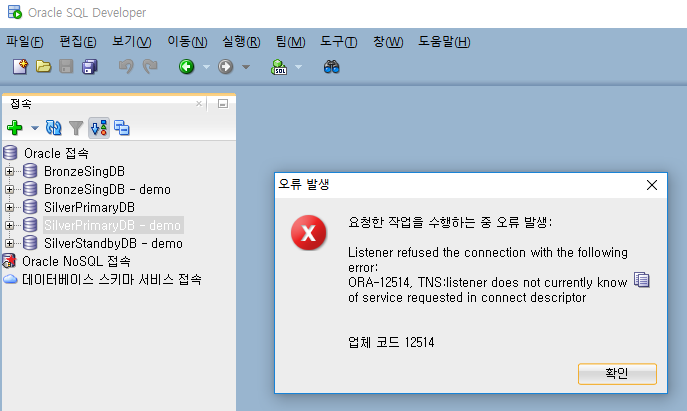This screenshot has width=687, height=411.
Task: Click the 오류 발생 dialog title
Action: click(304, 184)
